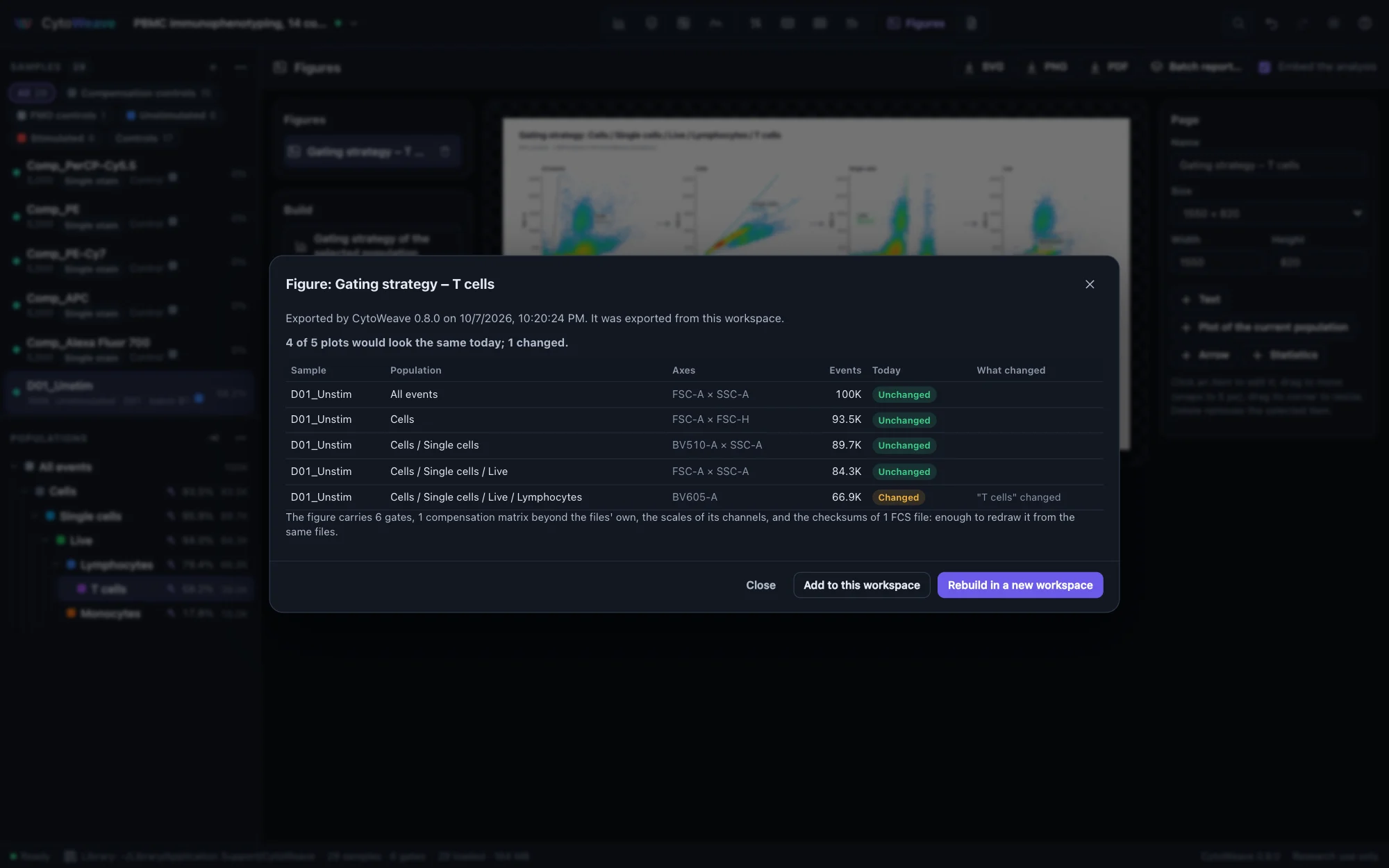The height and width of the screenshot is (868, 1389).
Task: Click the undo icon in the top bar
Action: click(1271, 24)
